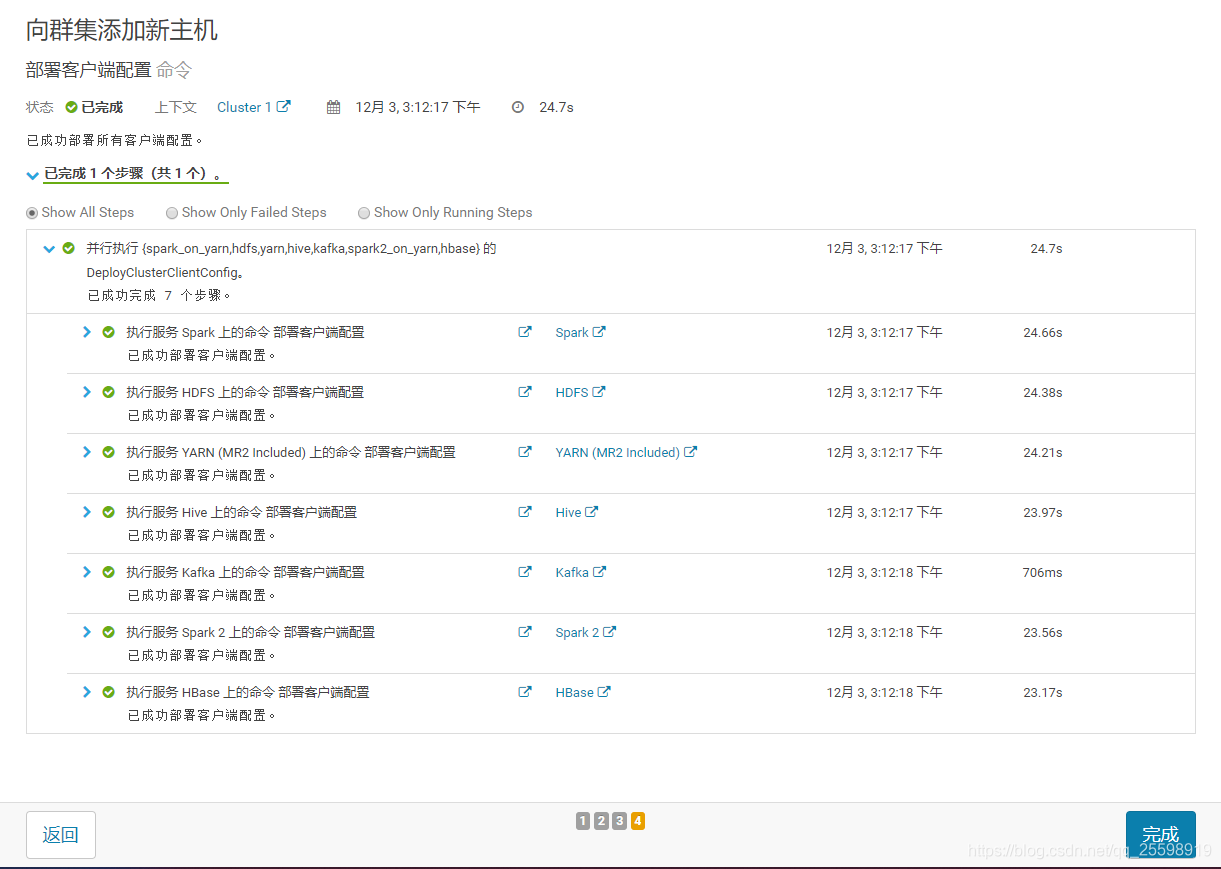Collapse the DeployClusterClientConfig parallel step
The width and height of the screenshot is (1221, 869).
click(x=49, y=249)
